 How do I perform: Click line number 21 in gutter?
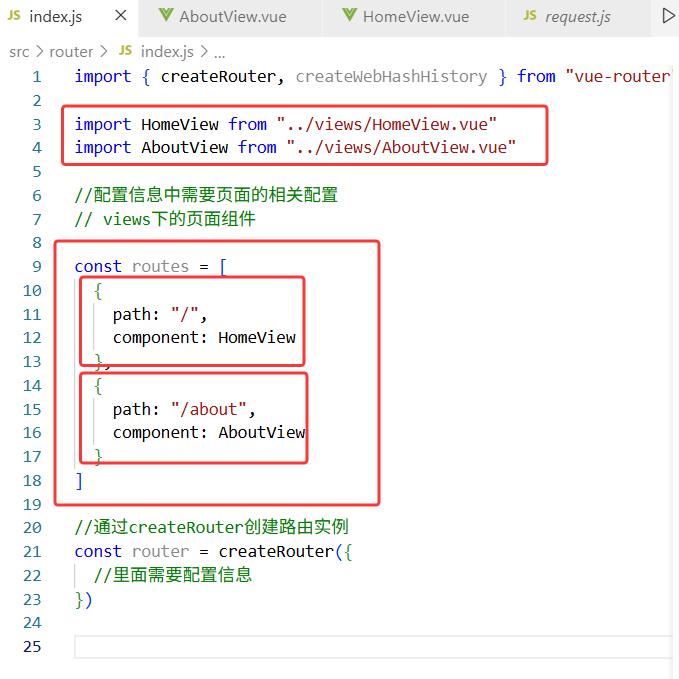pyautogui.click(x=32, y=552)
